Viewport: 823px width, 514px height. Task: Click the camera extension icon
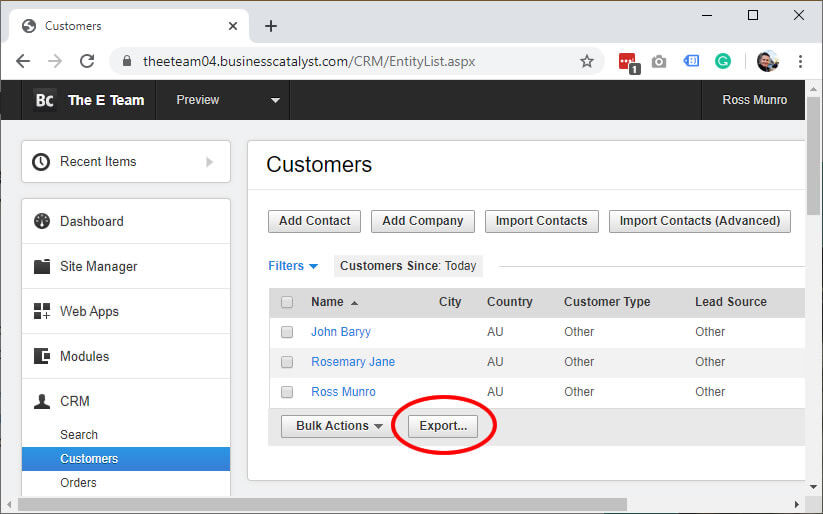click(x=659, y=62)
